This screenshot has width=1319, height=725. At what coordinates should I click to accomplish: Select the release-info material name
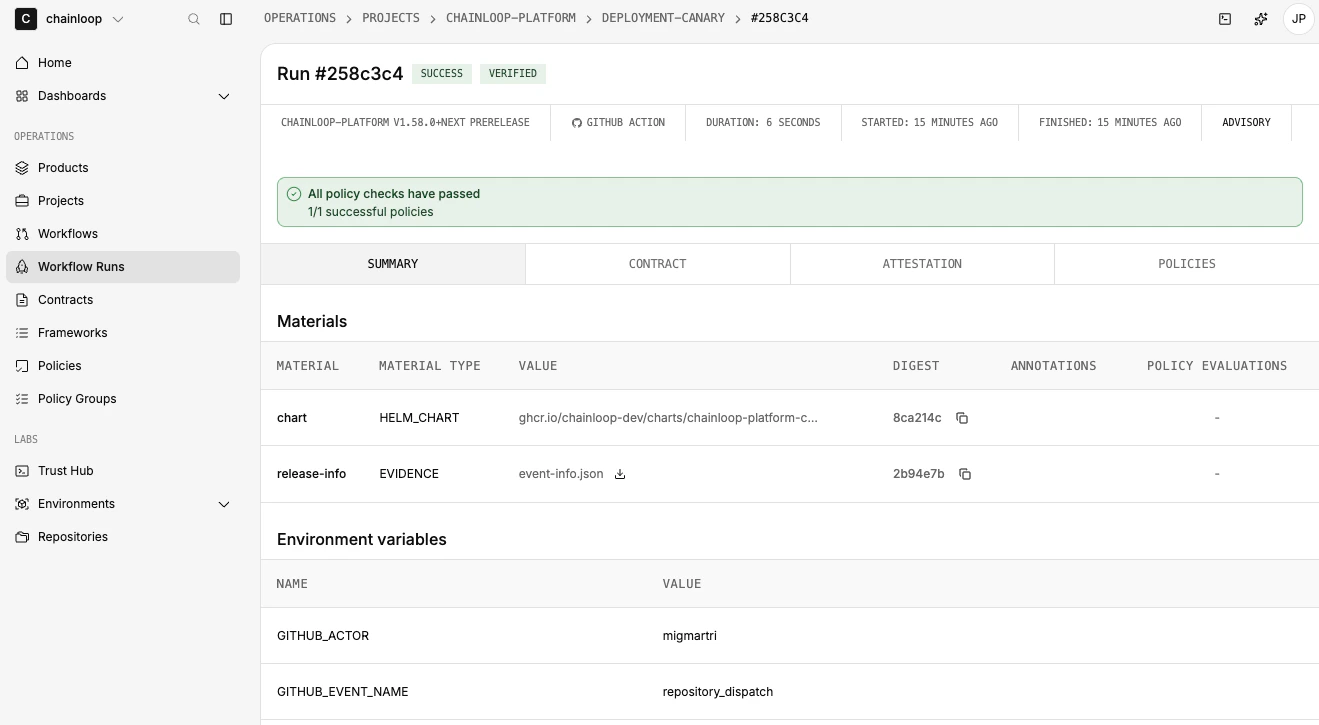[311, 474]
